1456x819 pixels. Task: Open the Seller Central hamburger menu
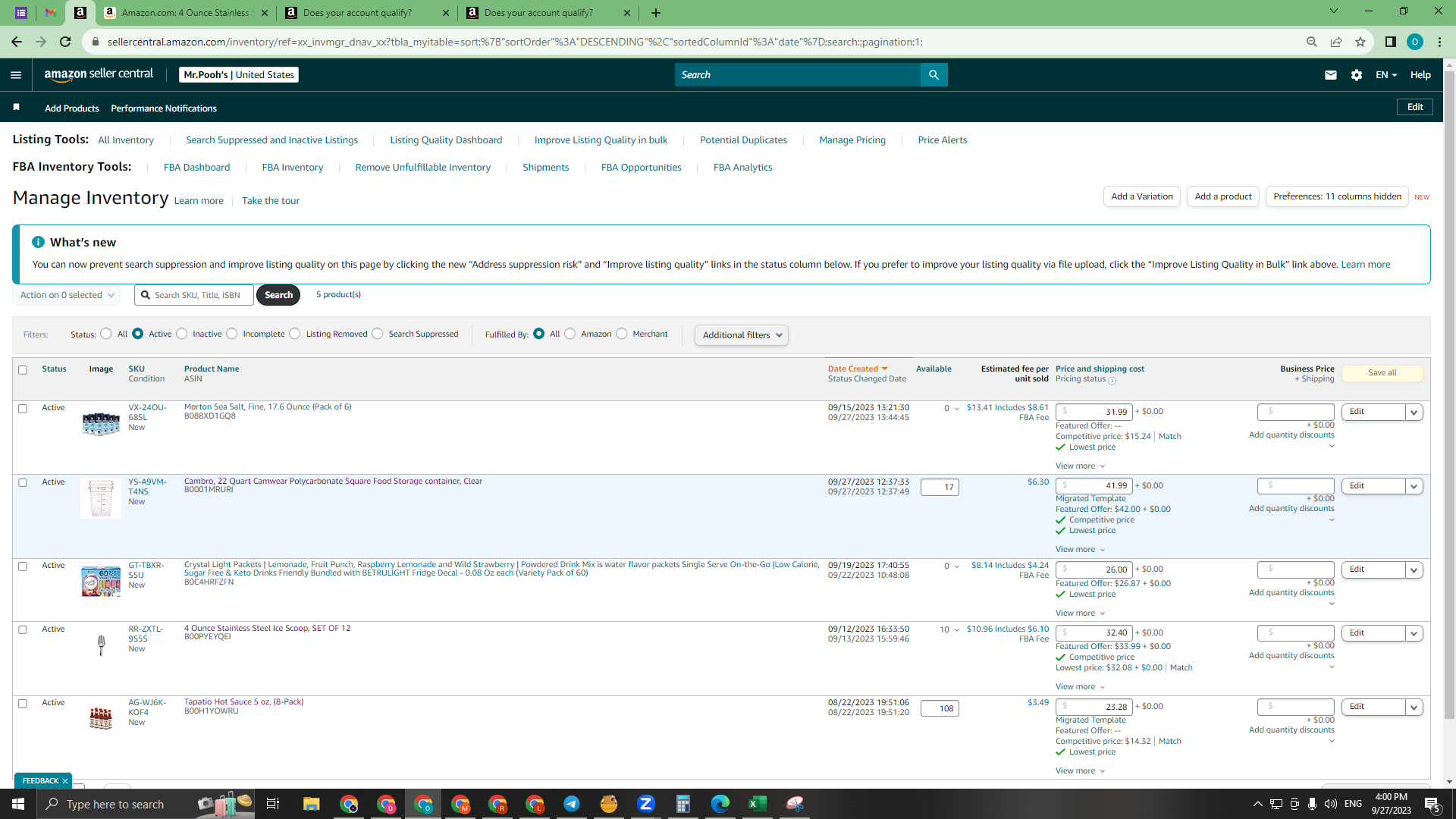(x=16, y=75)
